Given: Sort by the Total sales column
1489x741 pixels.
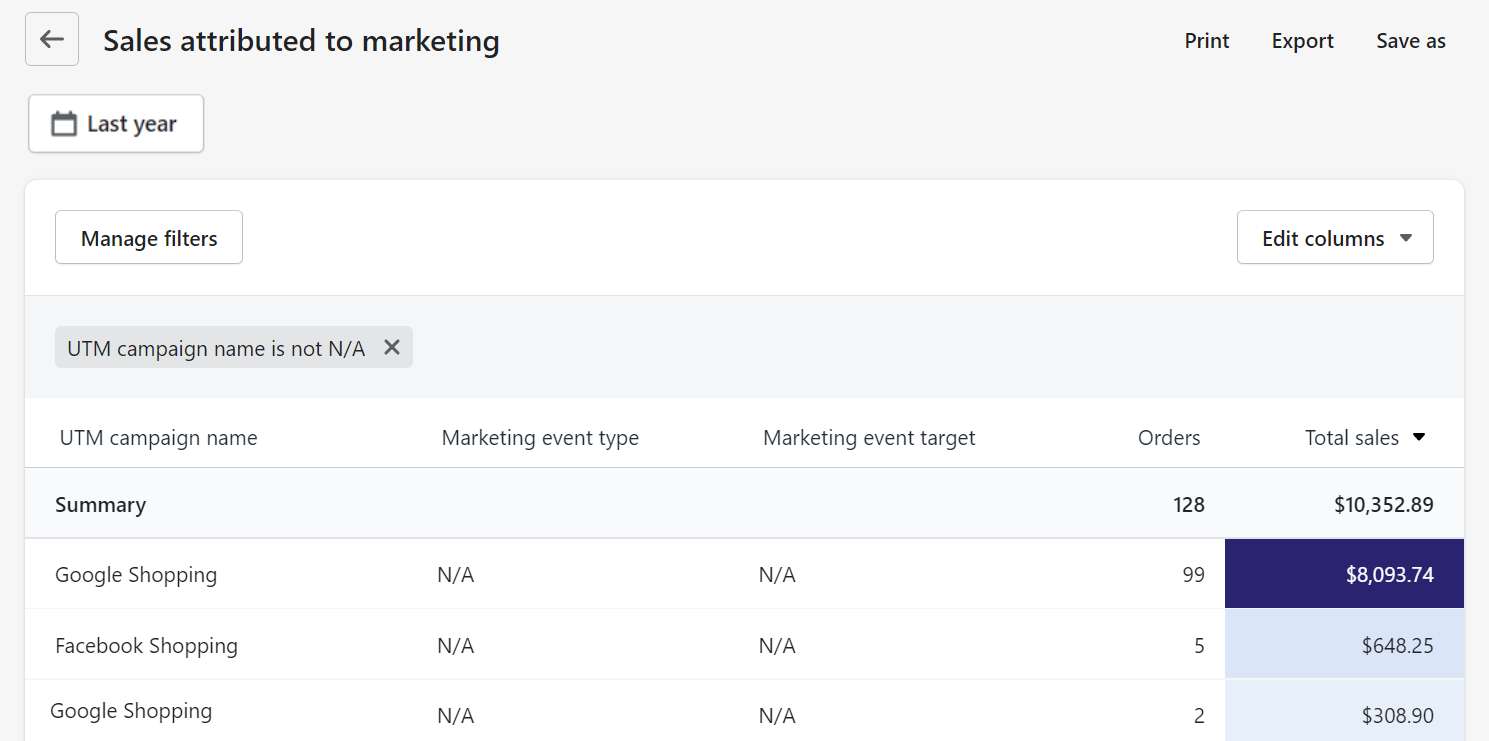Looking at the screenshot, I should pyautogui.click(x=1365, y=437).
